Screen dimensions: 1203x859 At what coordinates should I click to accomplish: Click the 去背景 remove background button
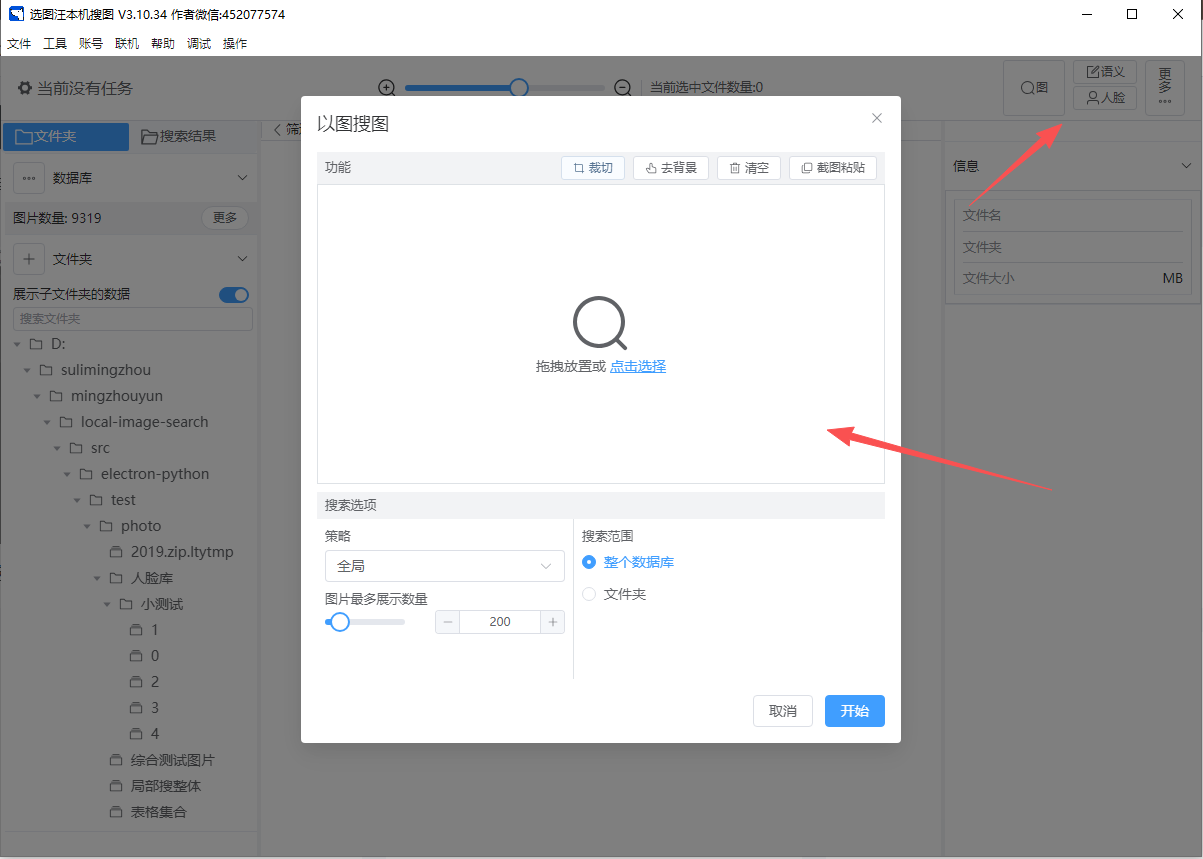click(x=671, y=168)
